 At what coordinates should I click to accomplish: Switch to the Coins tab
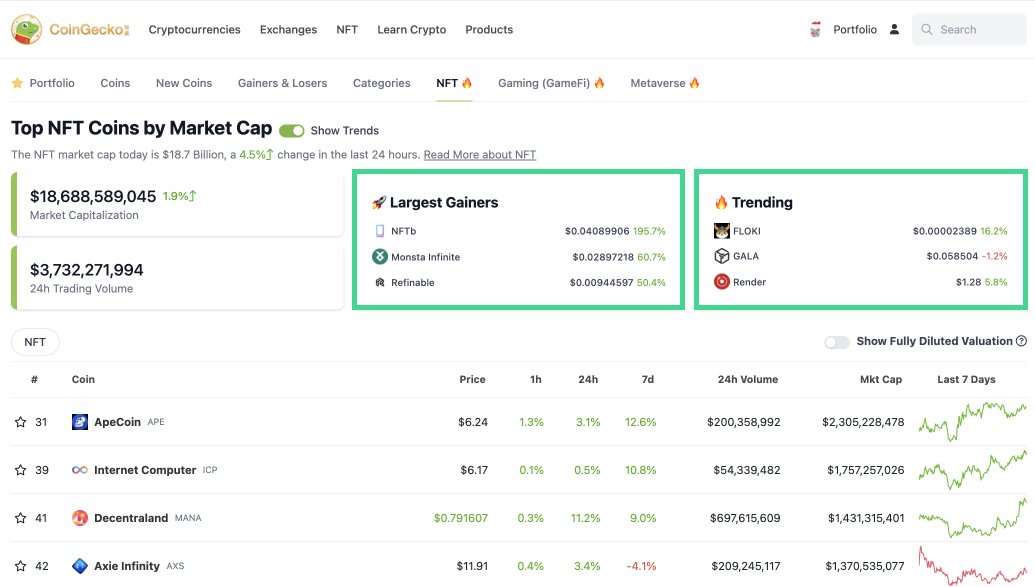(x=116, y=83)
